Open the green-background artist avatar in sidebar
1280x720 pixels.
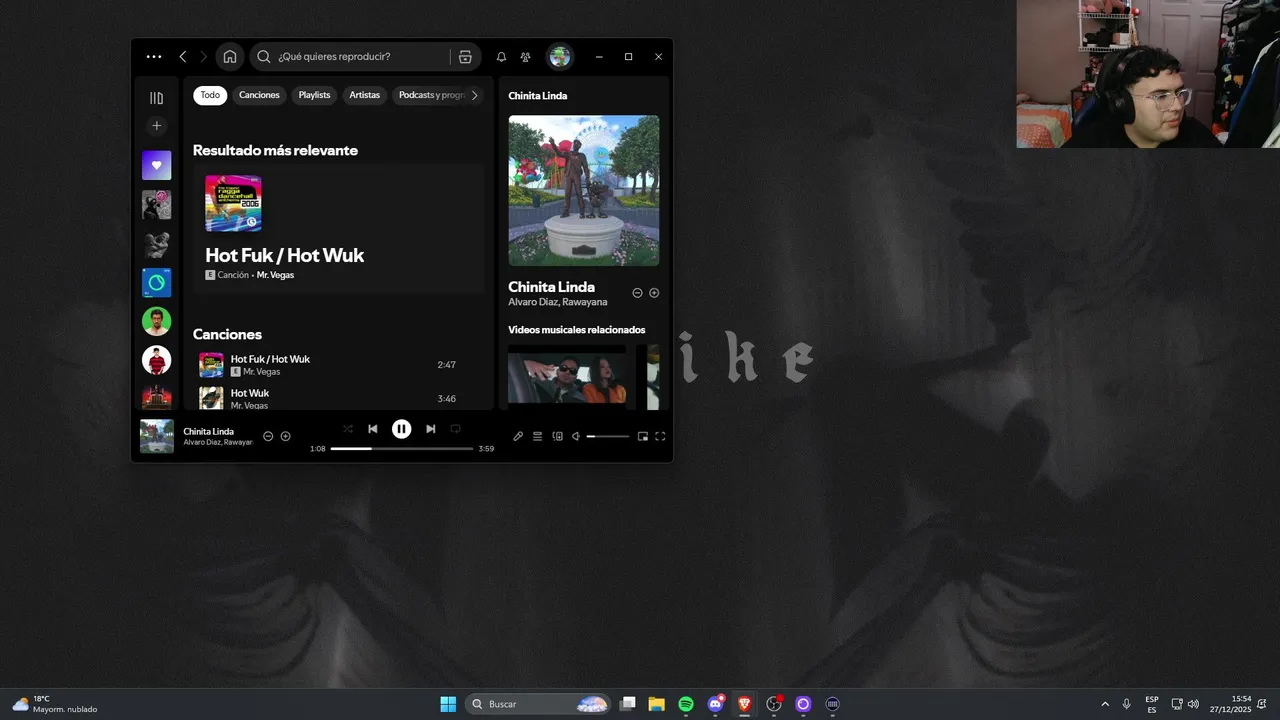point(156,321)
